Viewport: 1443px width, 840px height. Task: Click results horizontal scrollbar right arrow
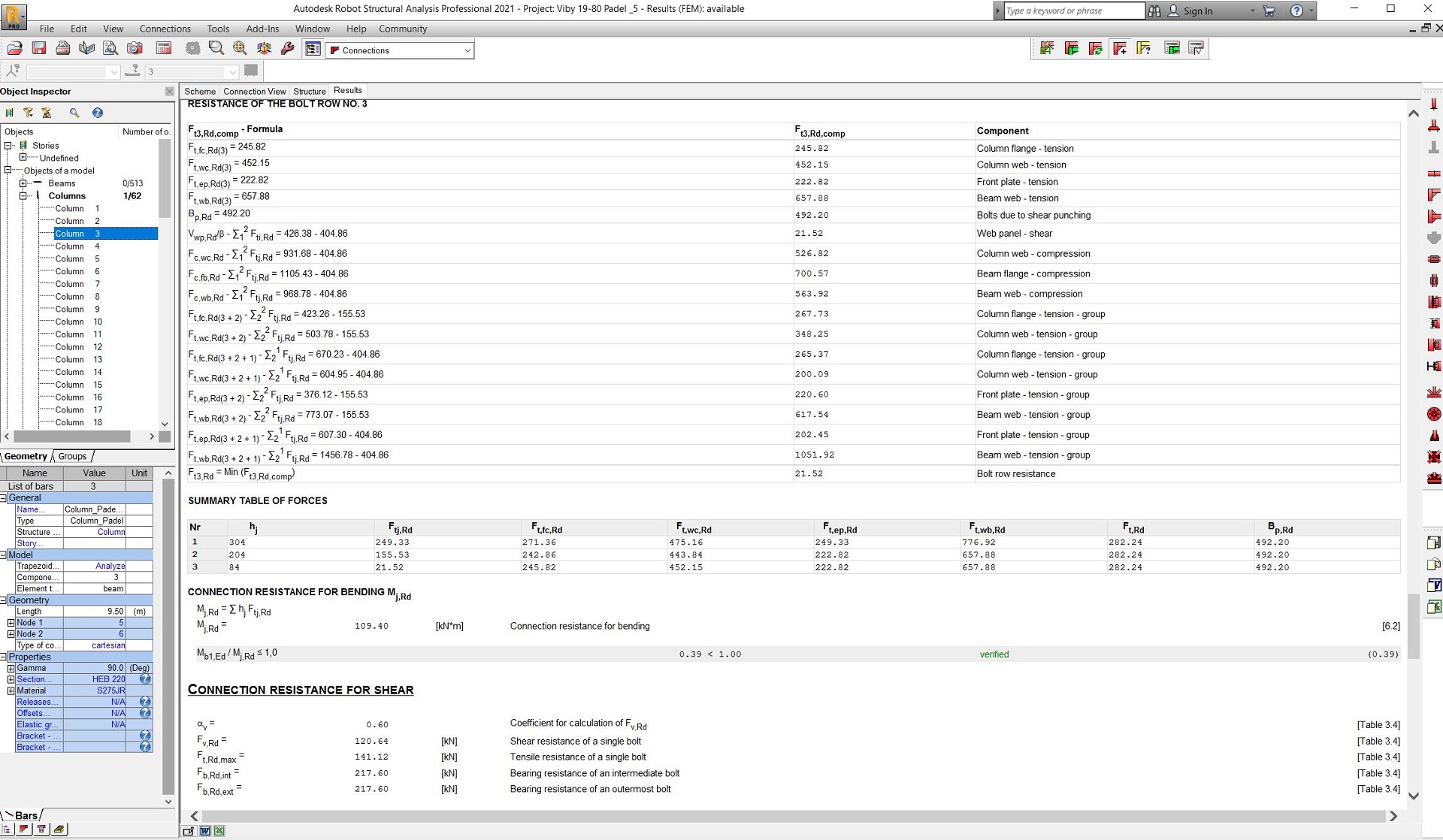pyautogui.click(x=1393, y=816)
